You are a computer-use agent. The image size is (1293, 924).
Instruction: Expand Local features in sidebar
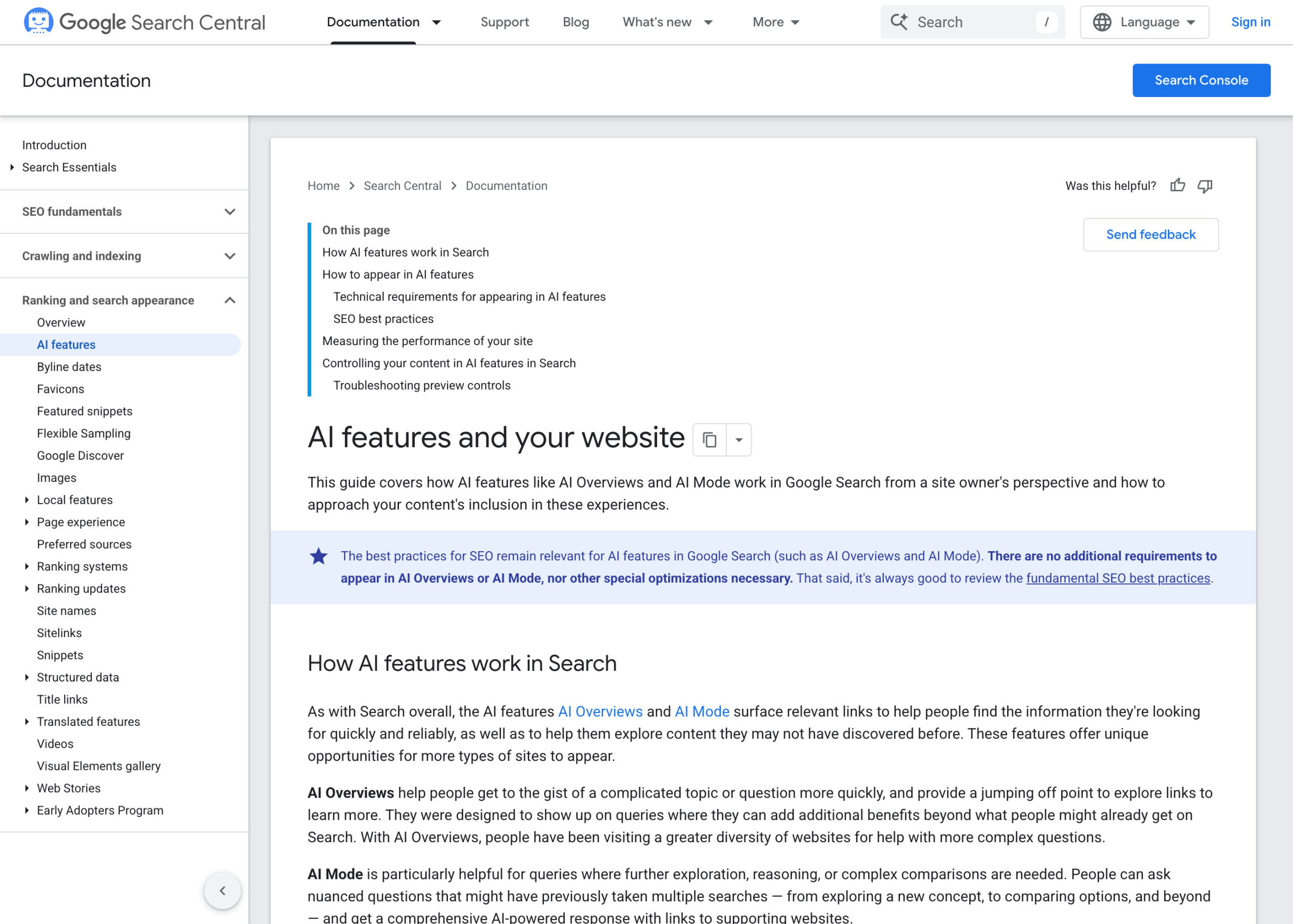(x=27, y=500)
